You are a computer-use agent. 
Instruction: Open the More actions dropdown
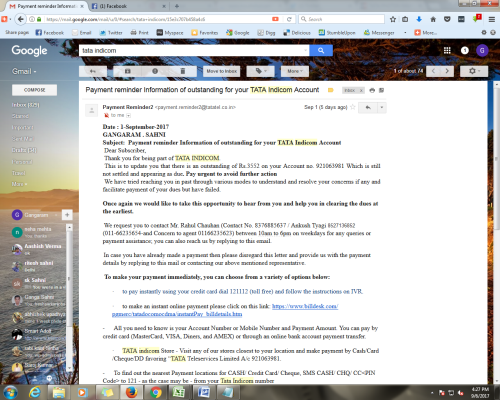click(295, 71)
